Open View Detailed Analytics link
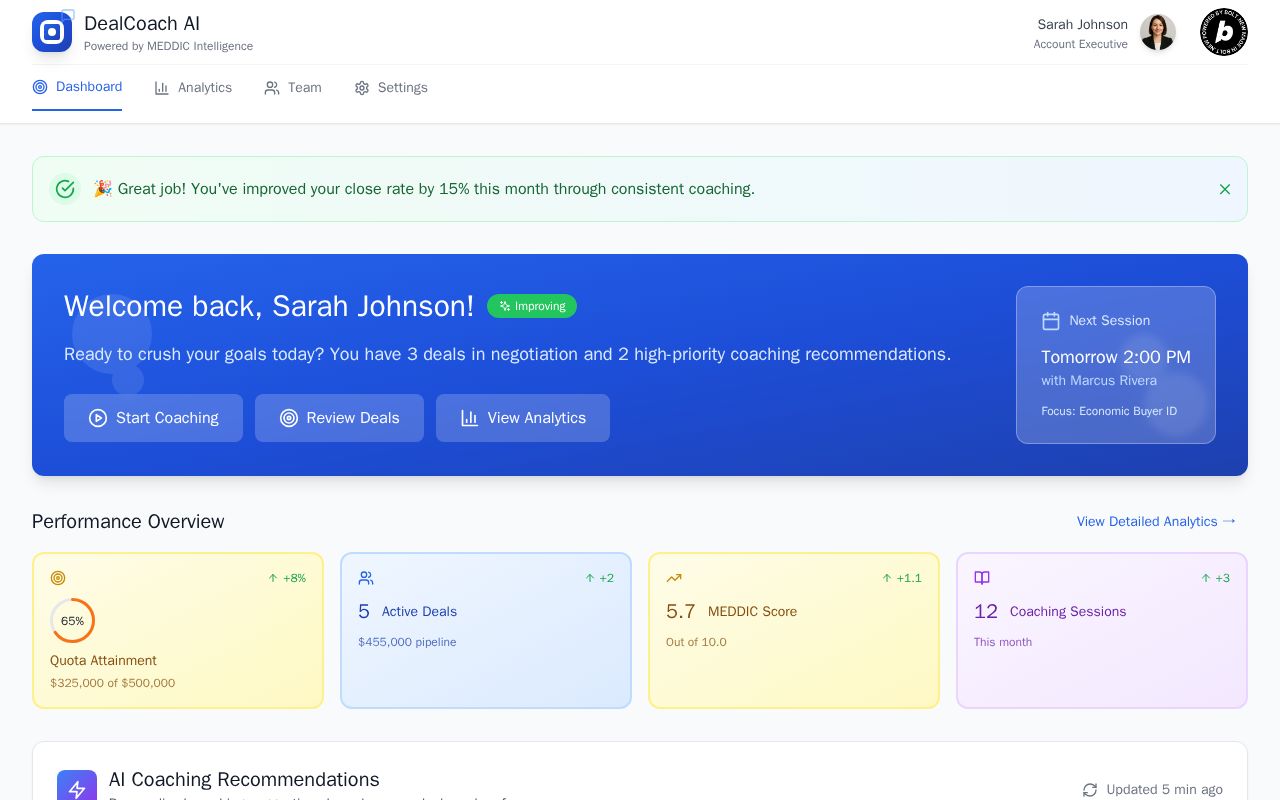The image size is (1280, 800). pos(1157,521)
